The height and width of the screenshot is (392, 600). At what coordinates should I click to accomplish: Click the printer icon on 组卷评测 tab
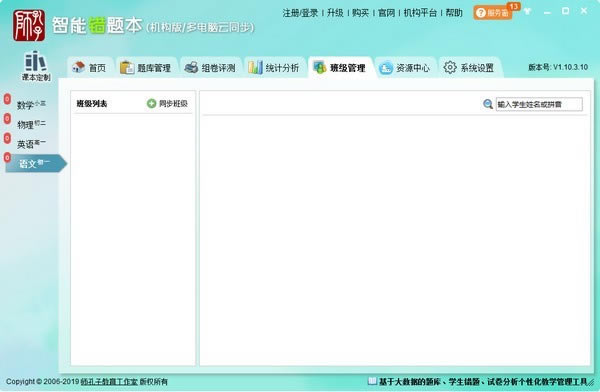[x=191, y=67]
